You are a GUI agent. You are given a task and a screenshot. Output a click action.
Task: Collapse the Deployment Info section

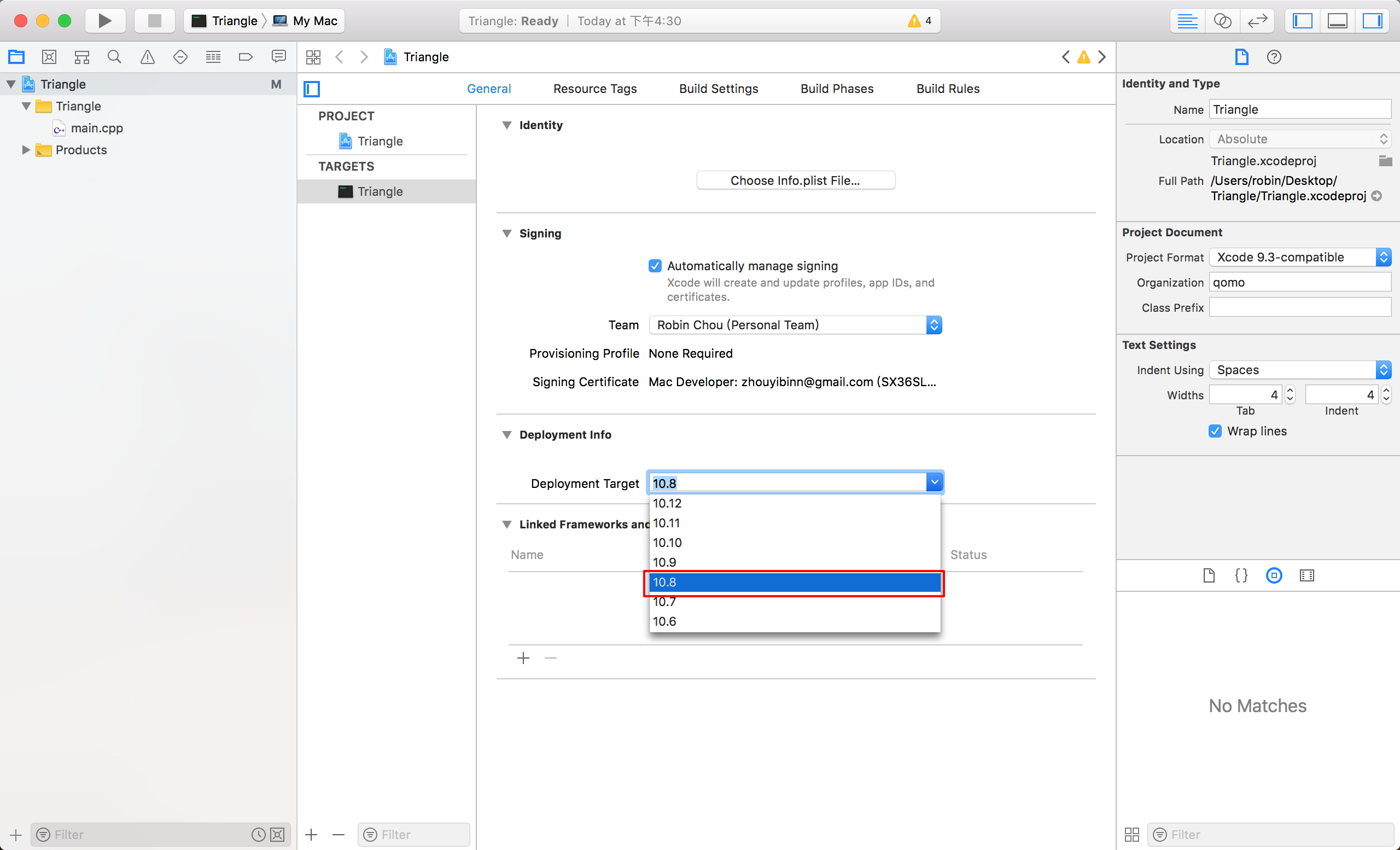[x=507, y=435]
